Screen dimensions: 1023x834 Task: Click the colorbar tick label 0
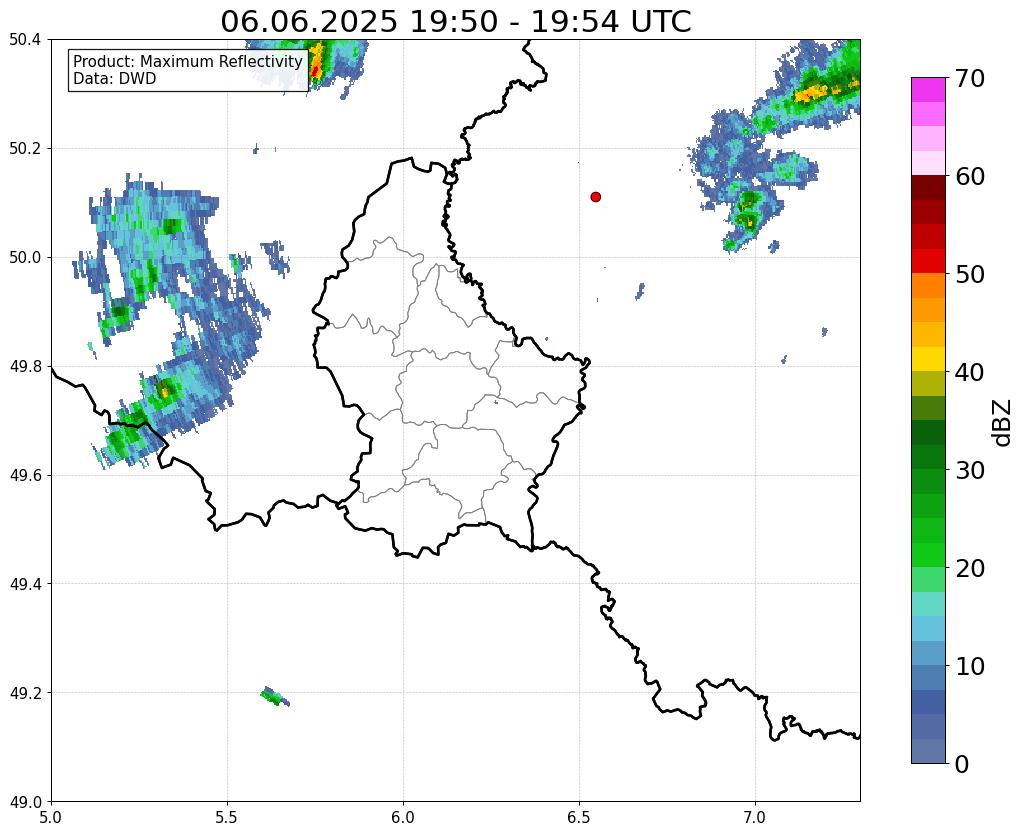(x=962, y=764)
